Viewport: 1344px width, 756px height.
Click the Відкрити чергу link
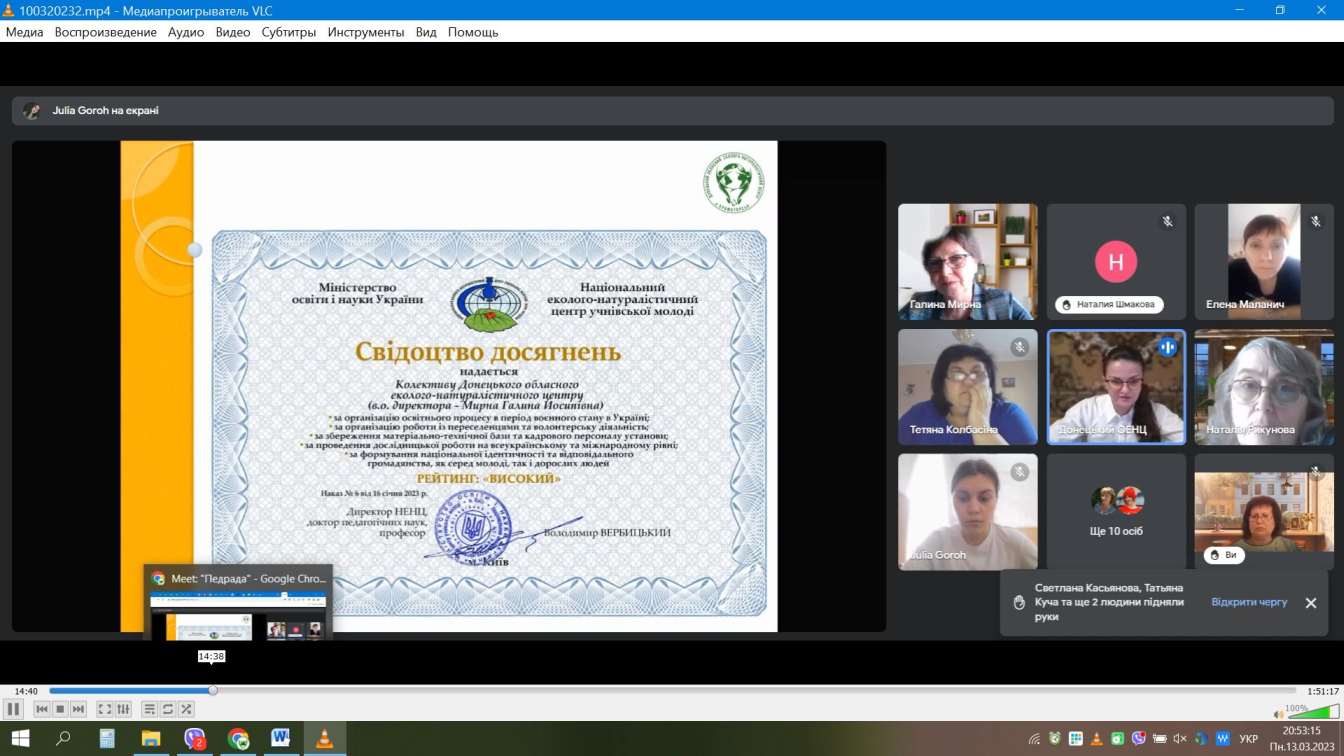point(1249,603)
